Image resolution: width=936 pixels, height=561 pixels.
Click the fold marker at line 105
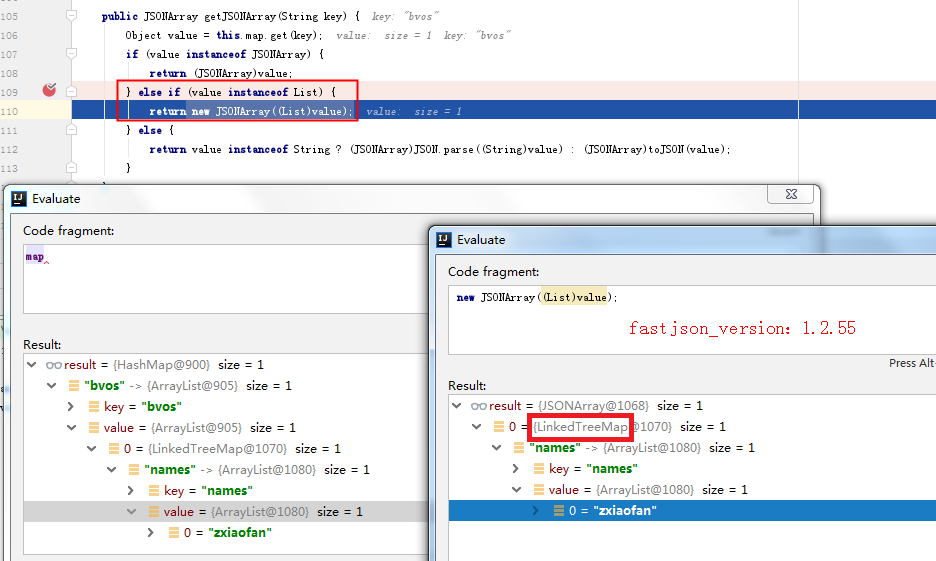pyautogui.click(x=71, y=16)
